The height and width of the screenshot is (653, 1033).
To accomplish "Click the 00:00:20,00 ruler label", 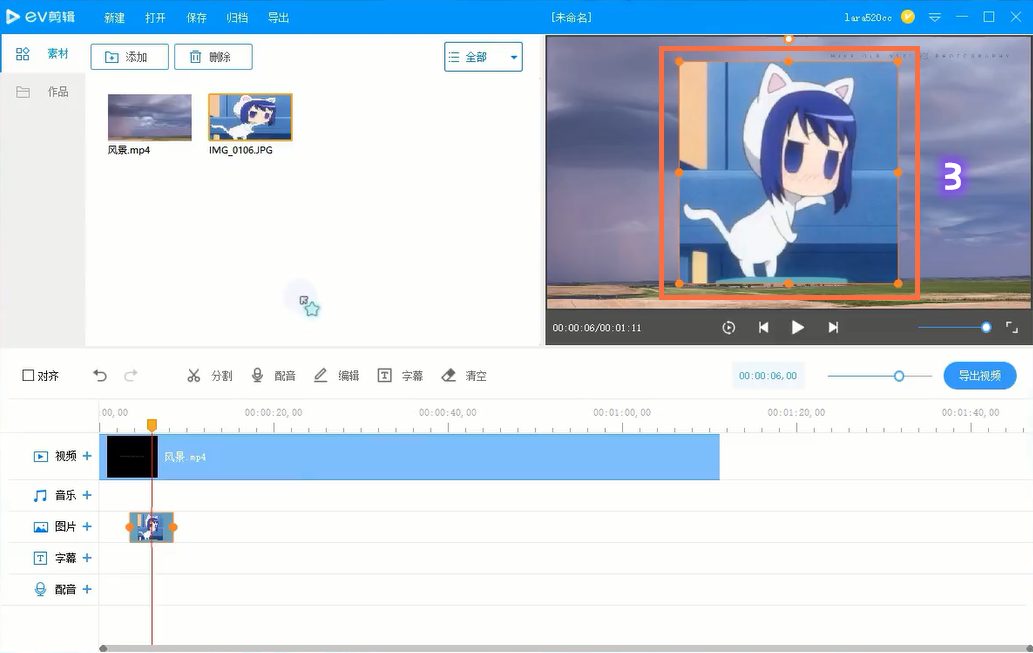I will click(273, 412).
